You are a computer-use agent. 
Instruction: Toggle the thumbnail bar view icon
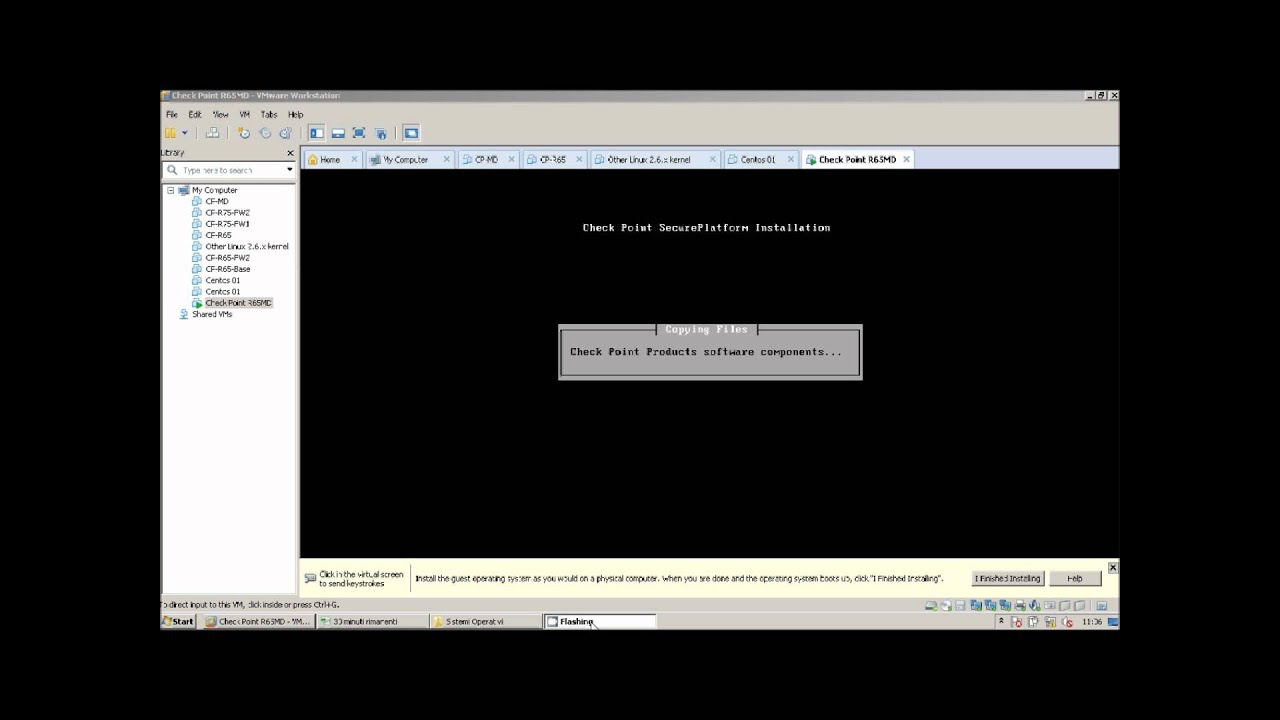click(338, 133)
